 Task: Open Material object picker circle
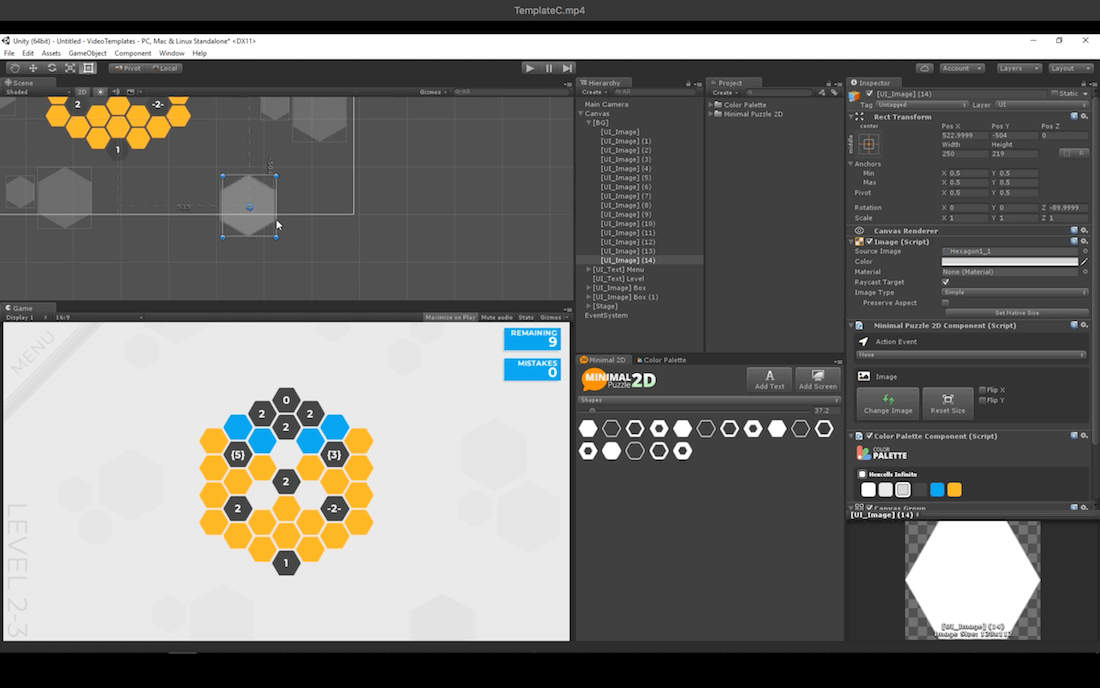pyautogui.click(x=1085, y=271)
